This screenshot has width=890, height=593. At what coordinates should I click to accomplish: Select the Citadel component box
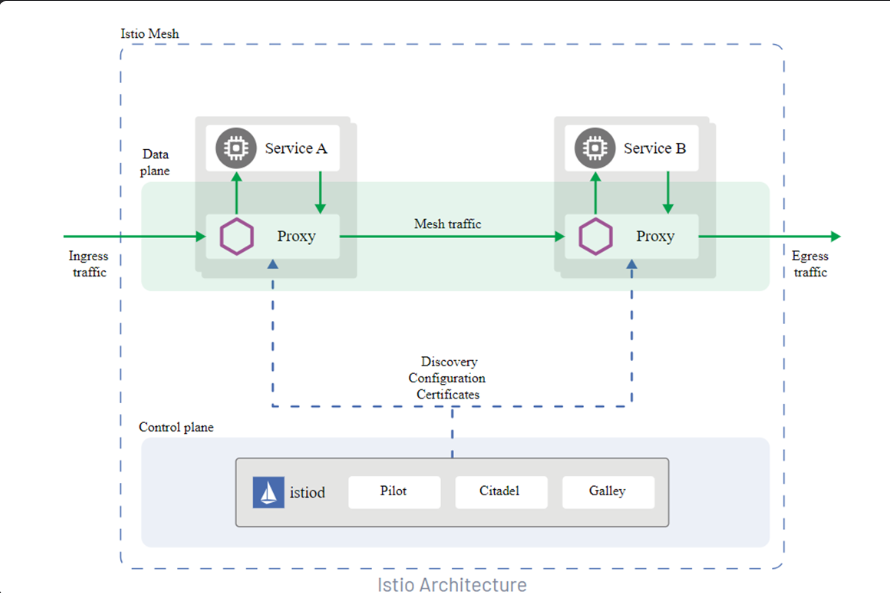click(x=501, y=492)
